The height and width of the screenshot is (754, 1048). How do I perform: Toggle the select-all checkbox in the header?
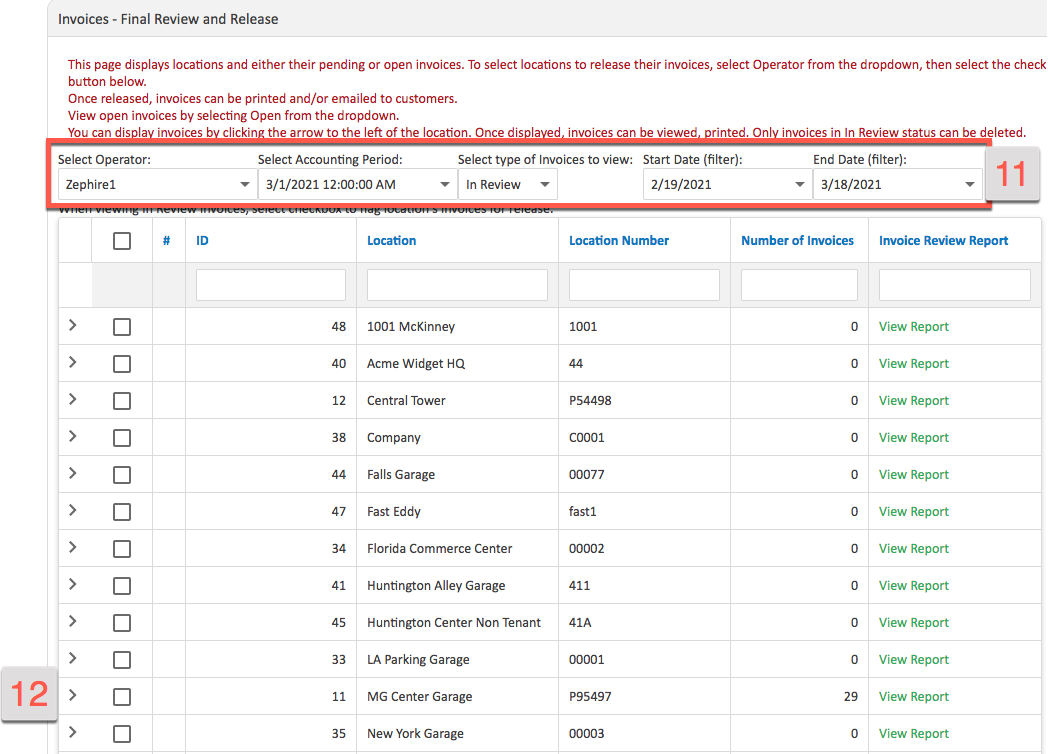tap(122, 240)
